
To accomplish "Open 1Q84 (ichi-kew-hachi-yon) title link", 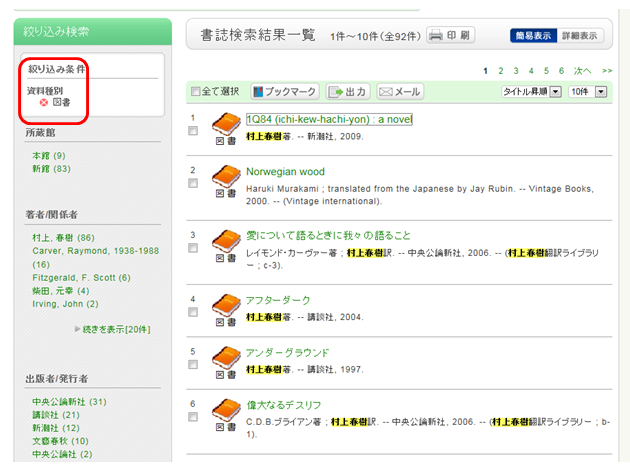I will tap(329, 119).
